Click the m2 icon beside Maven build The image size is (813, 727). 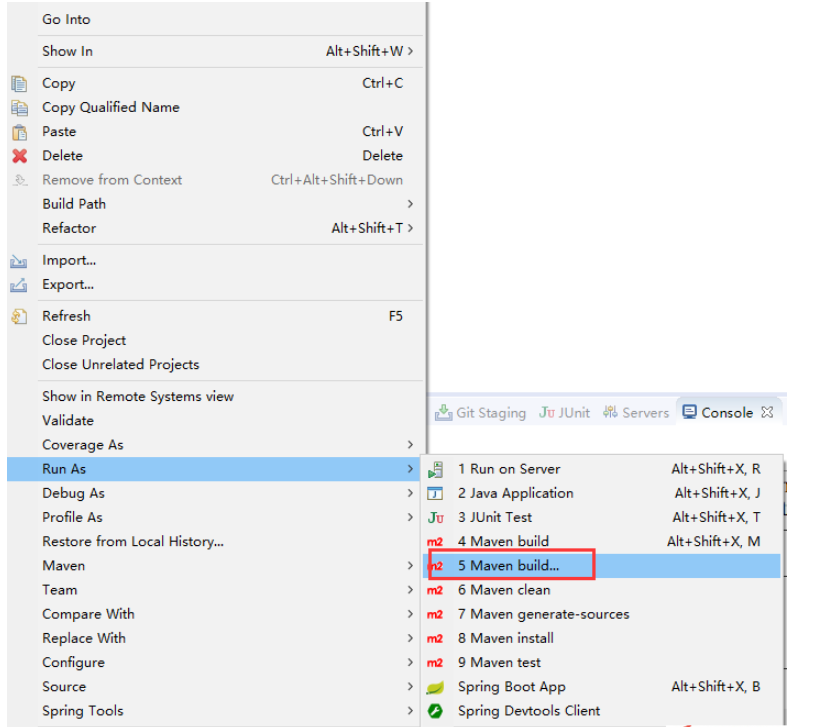pos(435,542)
